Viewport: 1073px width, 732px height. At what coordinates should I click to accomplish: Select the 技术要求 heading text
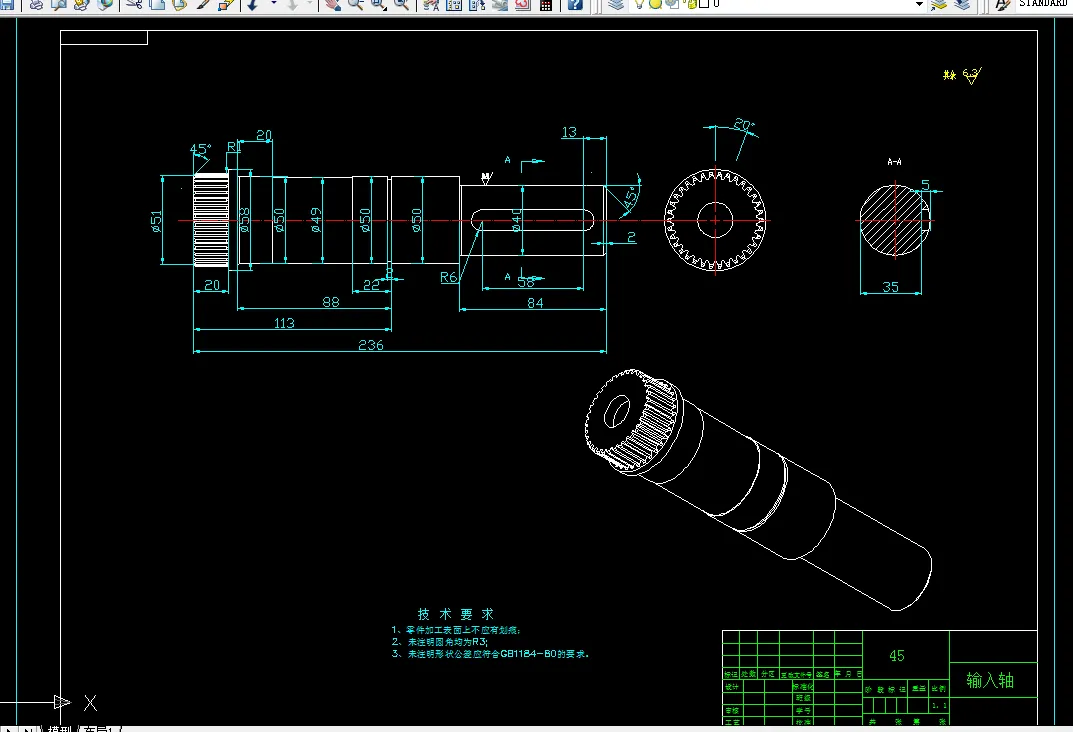[x=456, y=614]
